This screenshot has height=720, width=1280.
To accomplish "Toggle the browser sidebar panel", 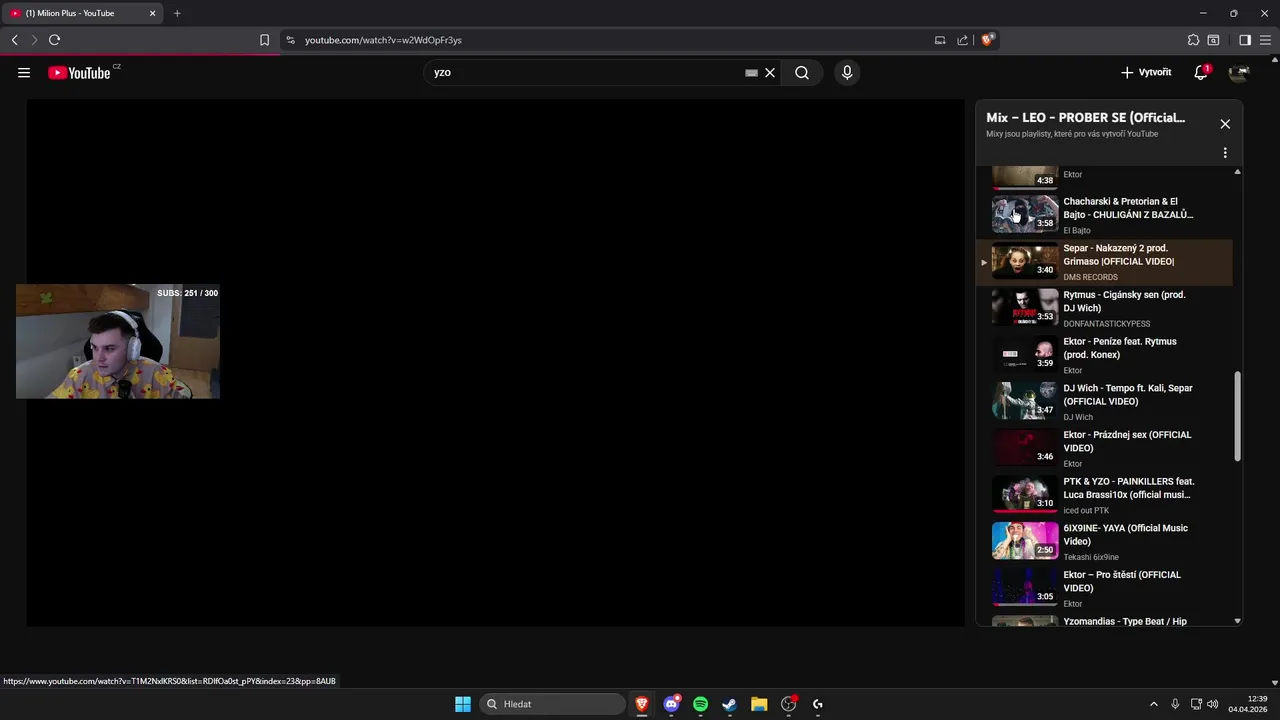I will [x=1245, y=40].
